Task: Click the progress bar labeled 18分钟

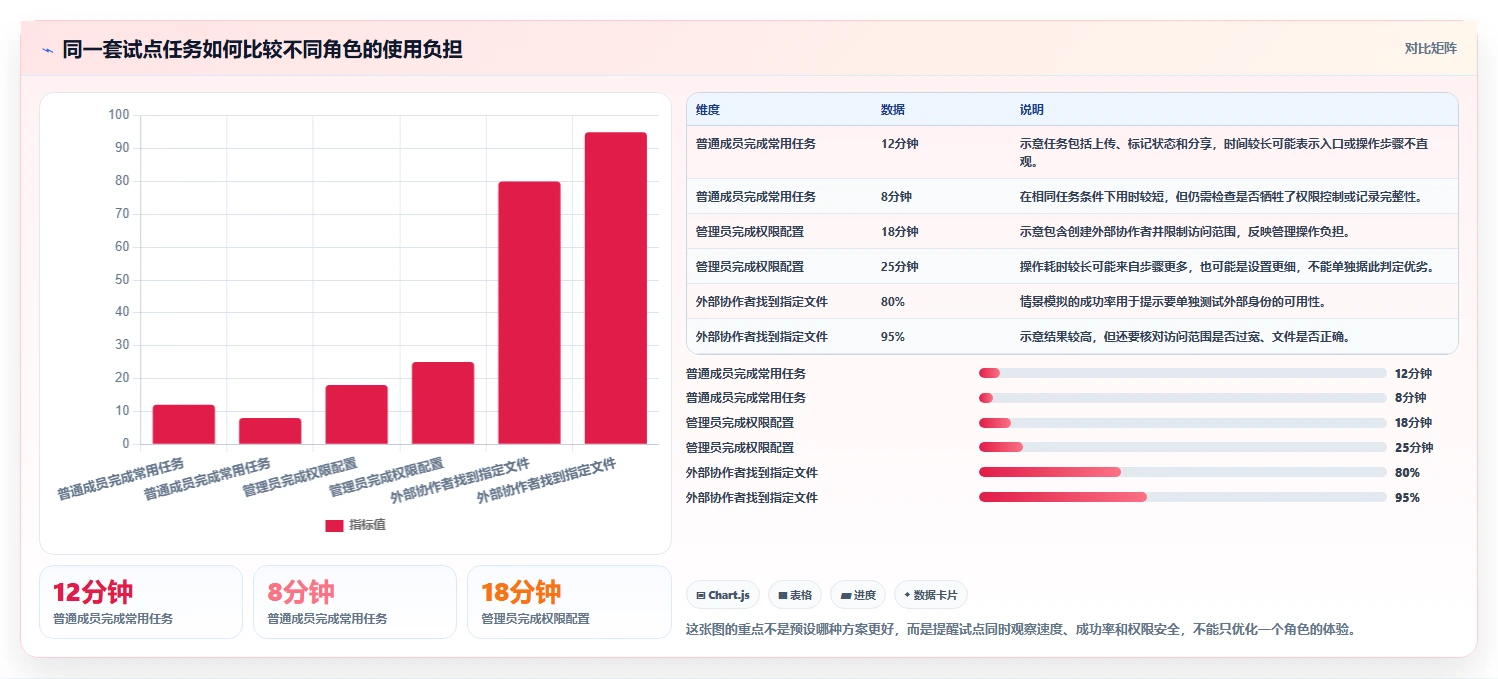Action: (1183, 423)
